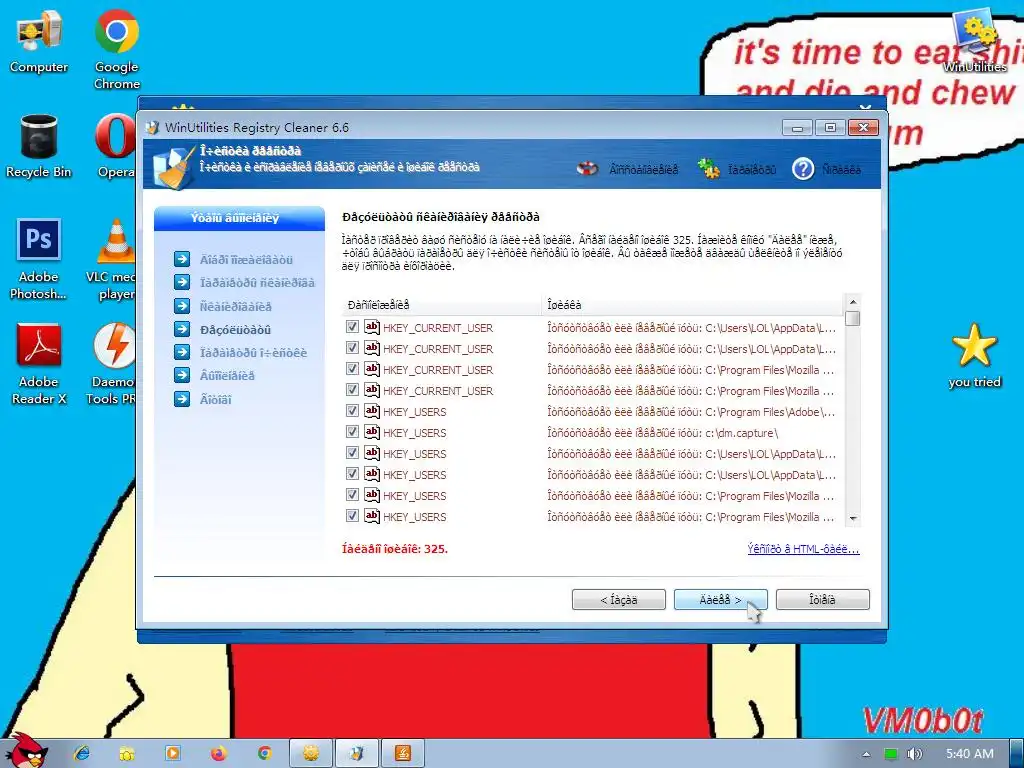Click the 5:40 AM taskbar clock
Image resolution: width=1024 pixels, height=768 pixels.
(970, 754)
